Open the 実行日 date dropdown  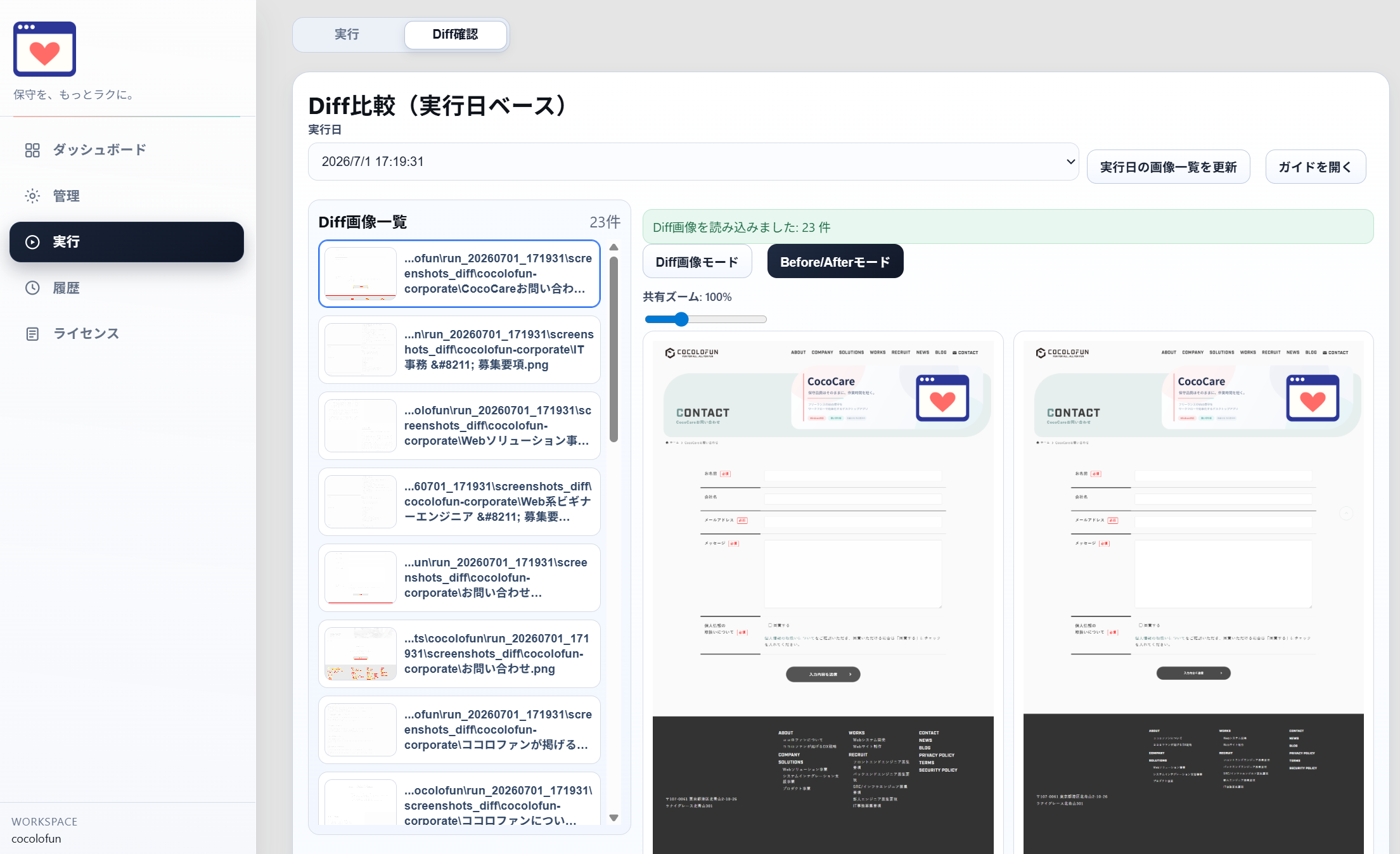coord(693,162)
